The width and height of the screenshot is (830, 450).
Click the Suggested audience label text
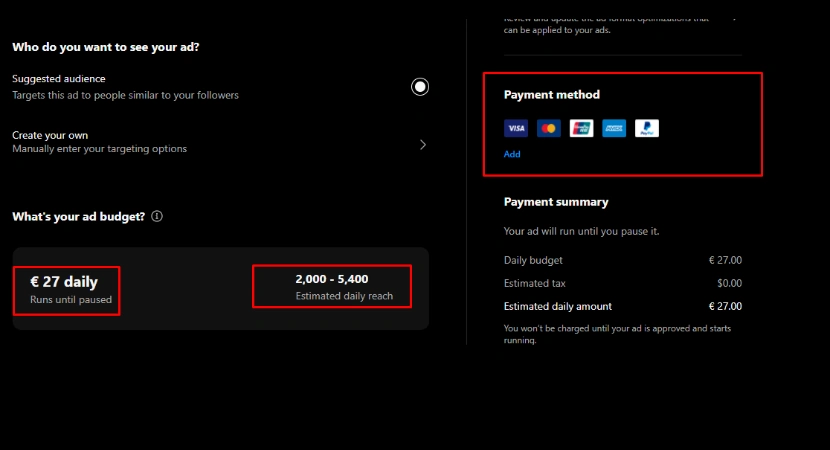pyautogui.click(x=58, y=79)
